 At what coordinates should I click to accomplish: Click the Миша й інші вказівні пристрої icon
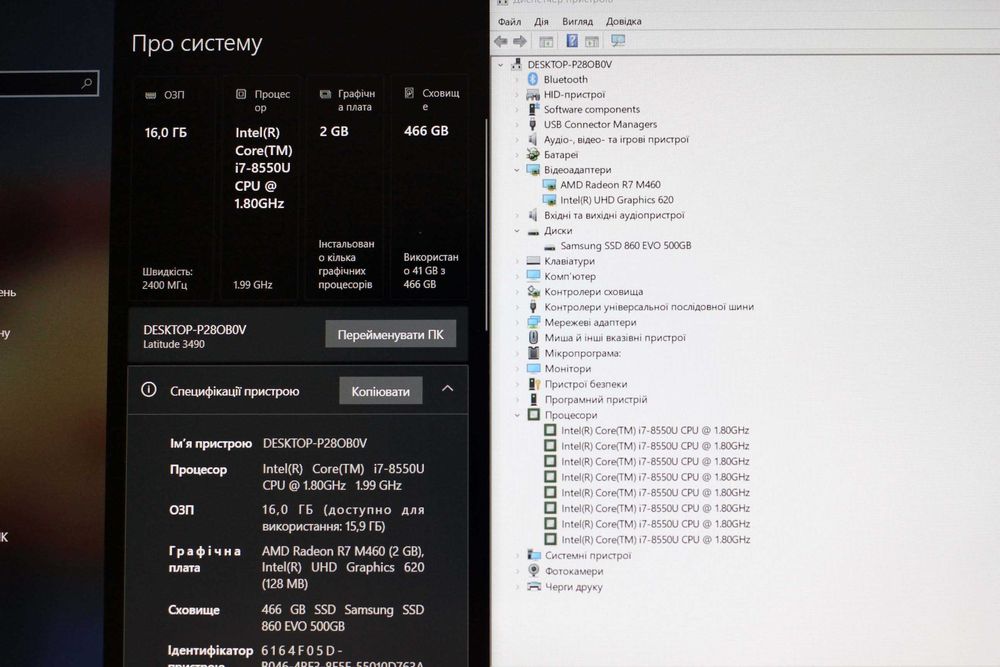click(534, 337)
